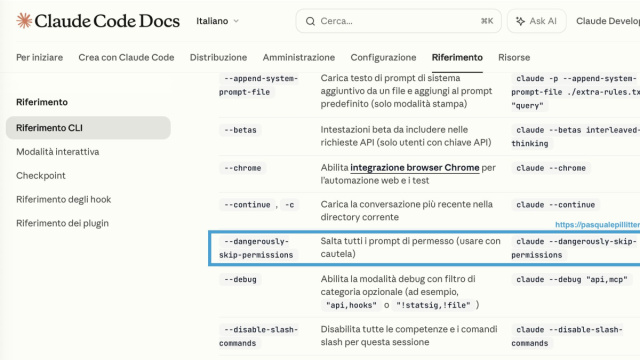This screenshot has height=360, width=640.
Task: Click the claude --disable-slash-commands example
Action: 569,336
